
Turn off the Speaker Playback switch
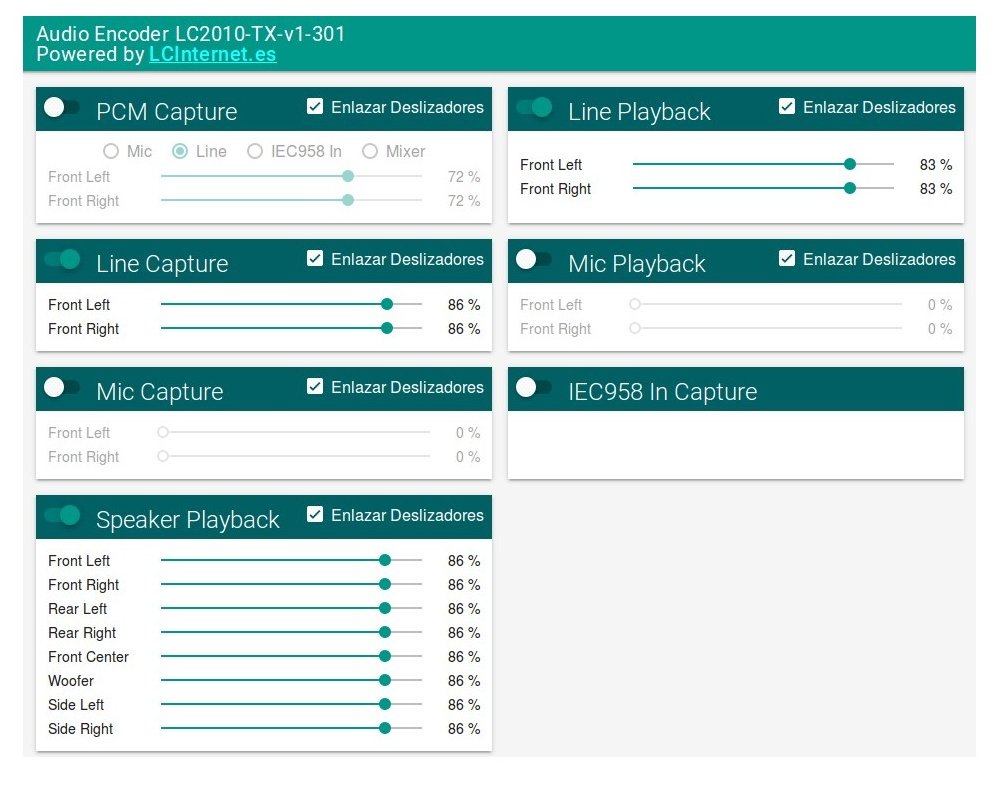point(62,515)
